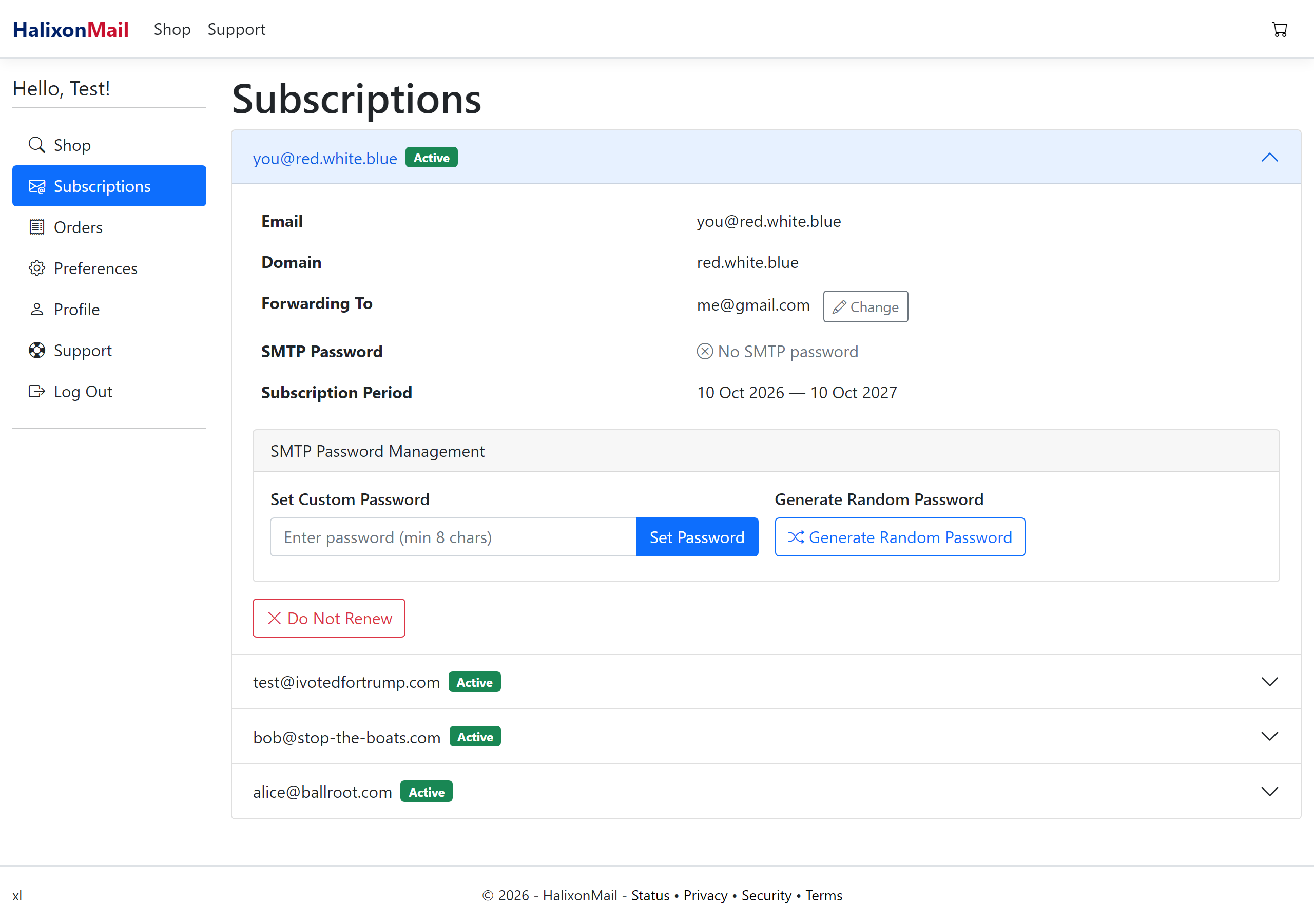
Task: Click the Hello, Test! greeting
Action: tap(61, 89)
